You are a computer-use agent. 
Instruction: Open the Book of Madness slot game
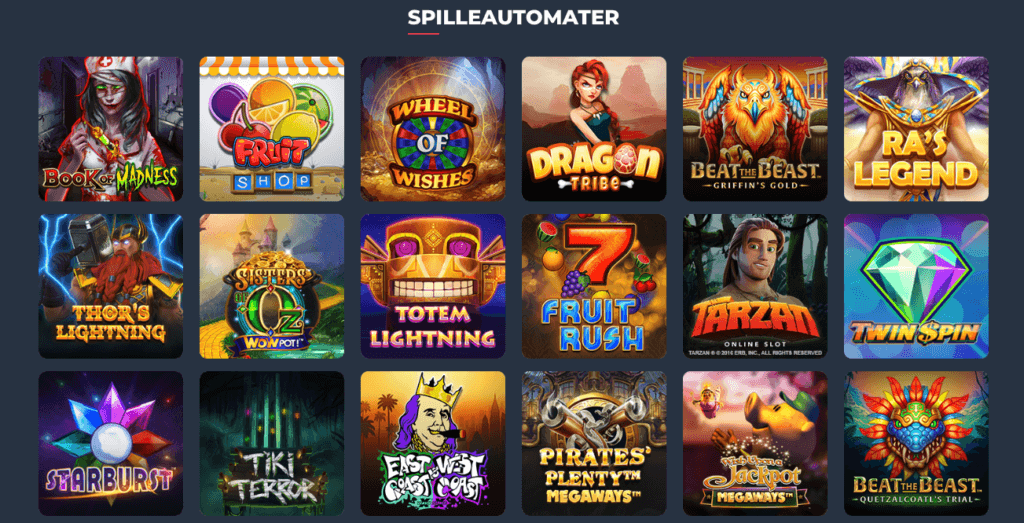(x=110, y=129)
